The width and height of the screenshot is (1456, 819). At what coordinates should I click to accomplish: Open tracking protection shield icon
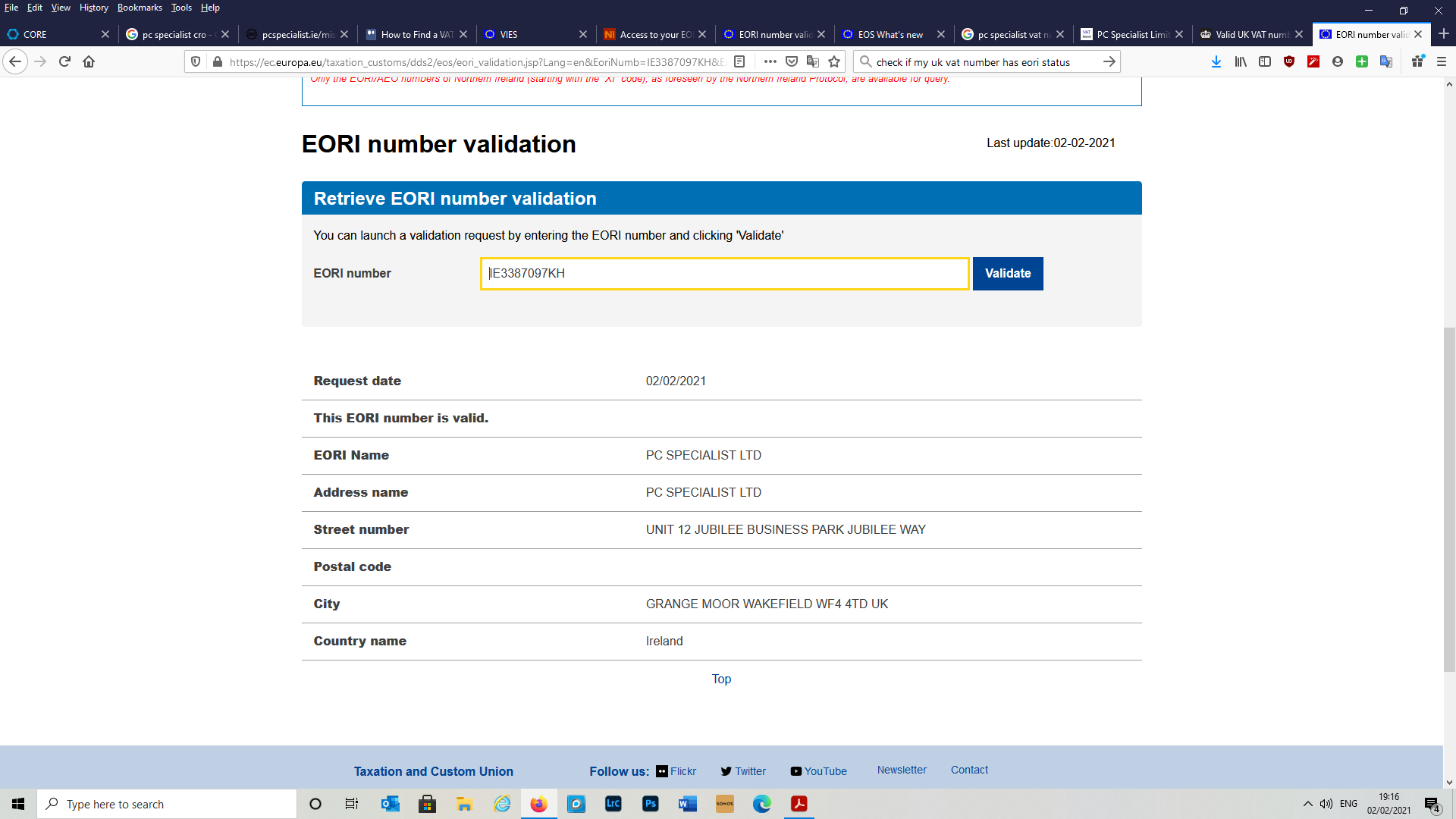pos(196,61)
